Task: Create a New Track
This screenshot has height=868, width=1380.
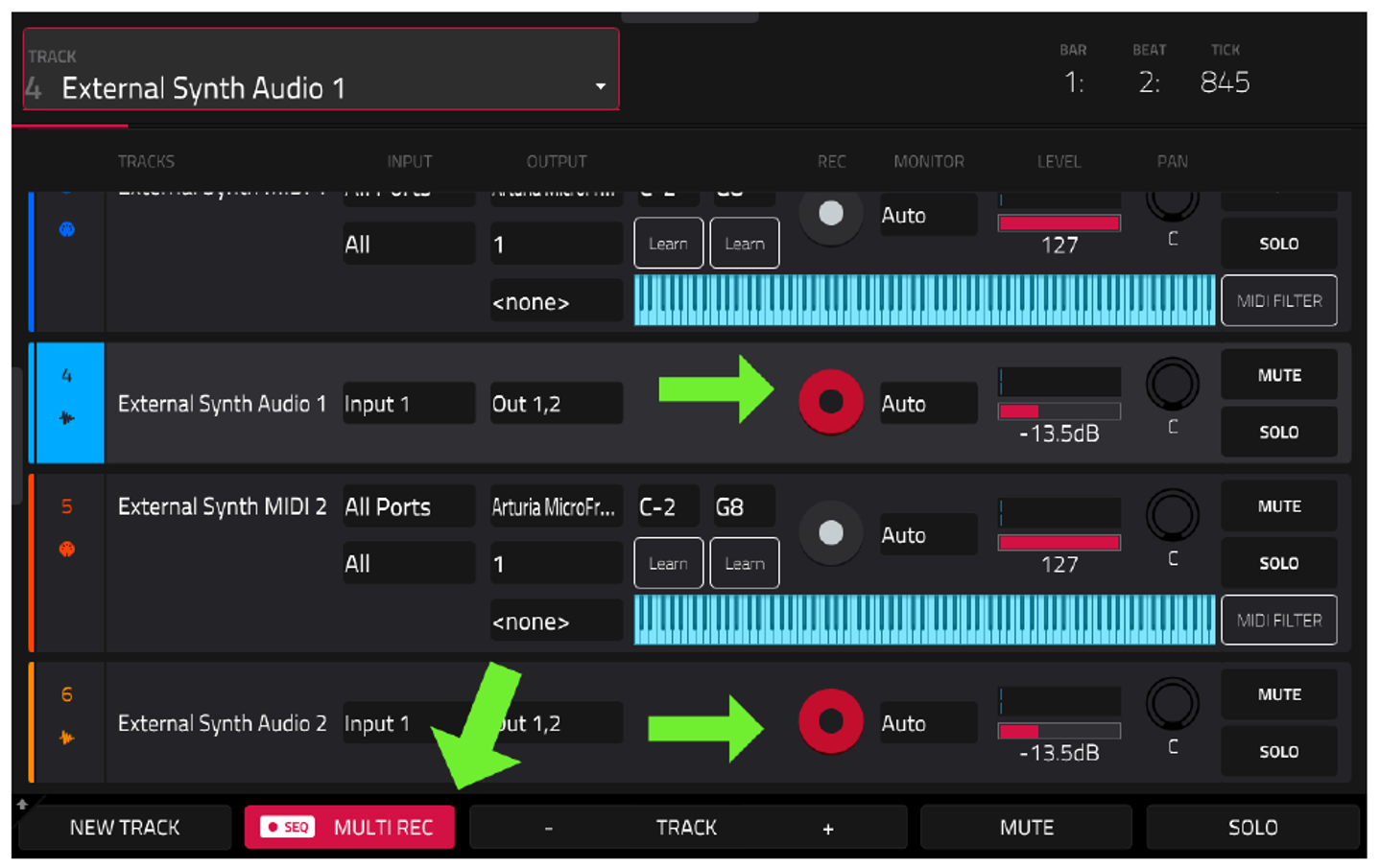Action: (125, 827)
